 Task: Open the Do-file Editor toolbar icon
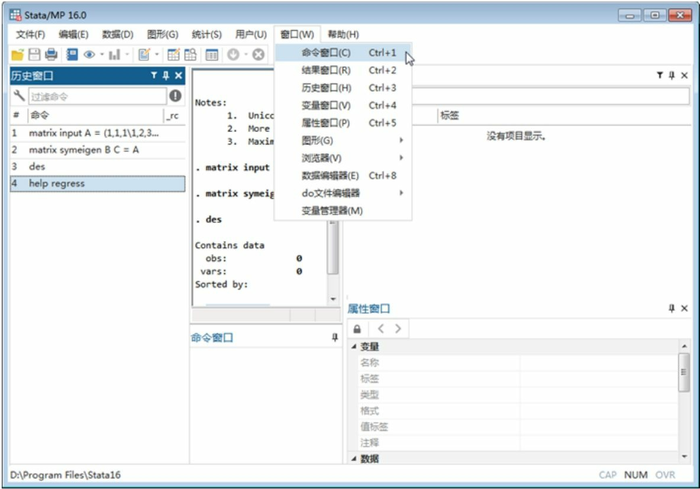click(144, 54)
